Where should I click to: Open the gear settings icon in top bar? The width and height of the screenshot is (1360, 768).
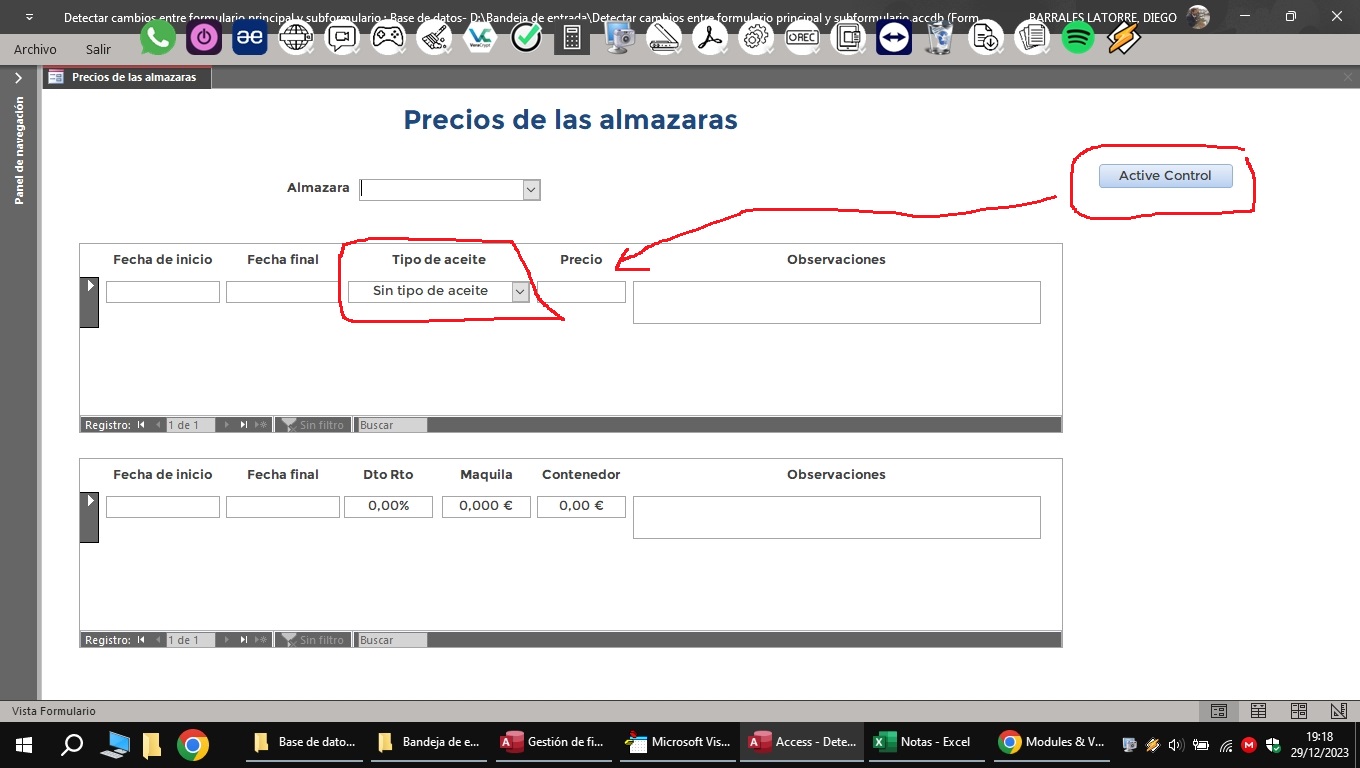(x=756, y=38)
